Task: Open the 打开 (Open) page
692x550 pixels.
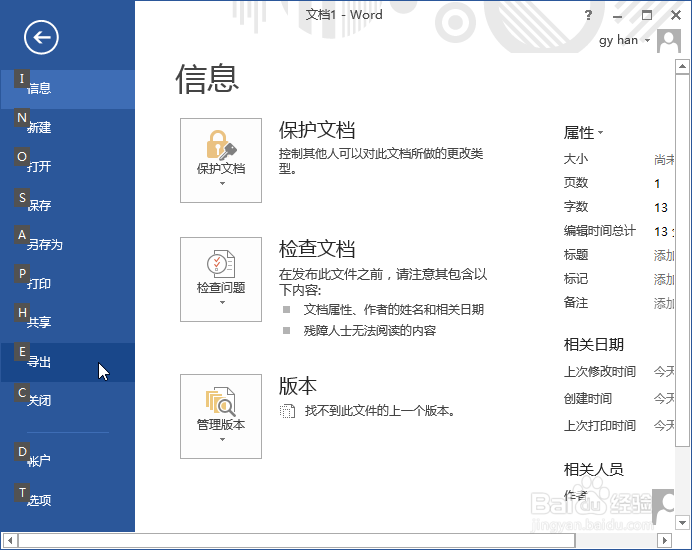Action: tap(68, 167)
